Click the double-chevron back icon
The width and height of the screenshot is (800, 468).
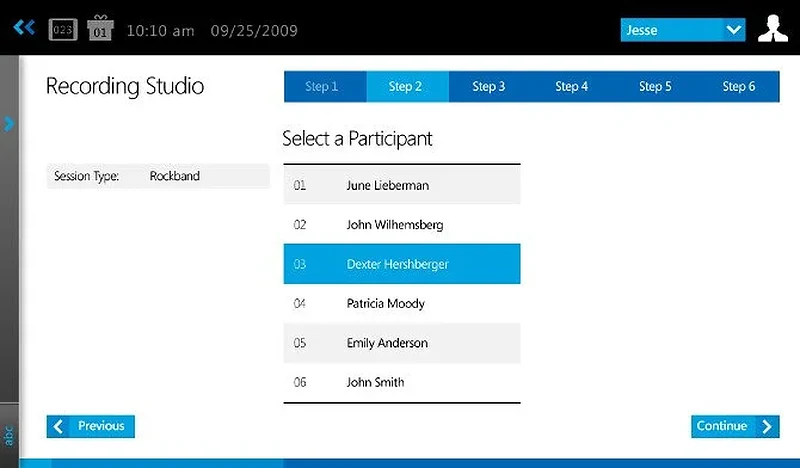[x=24, y=27]
